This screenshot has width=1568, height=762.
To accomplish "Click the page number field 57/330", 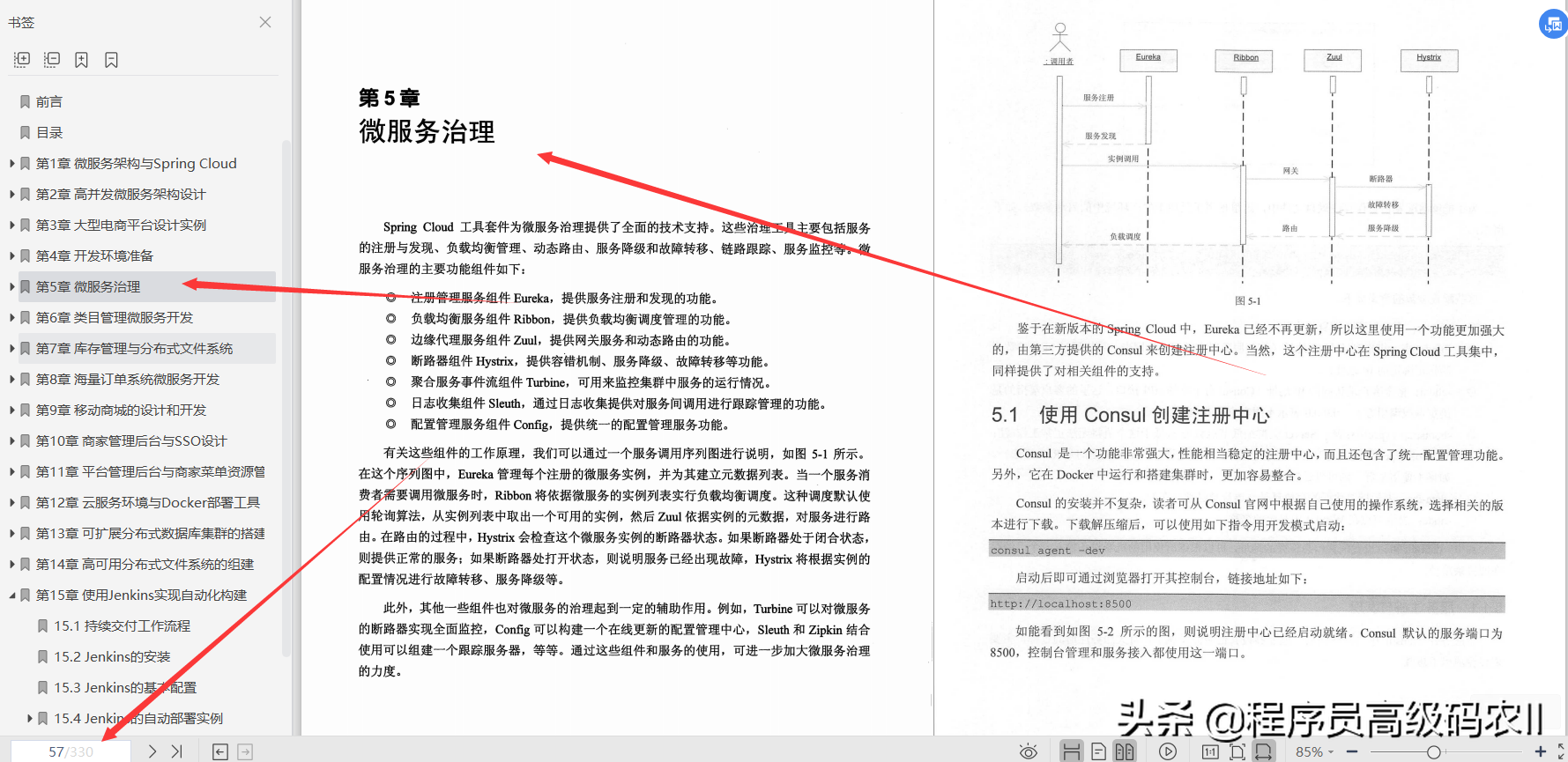I will [71, 751].
